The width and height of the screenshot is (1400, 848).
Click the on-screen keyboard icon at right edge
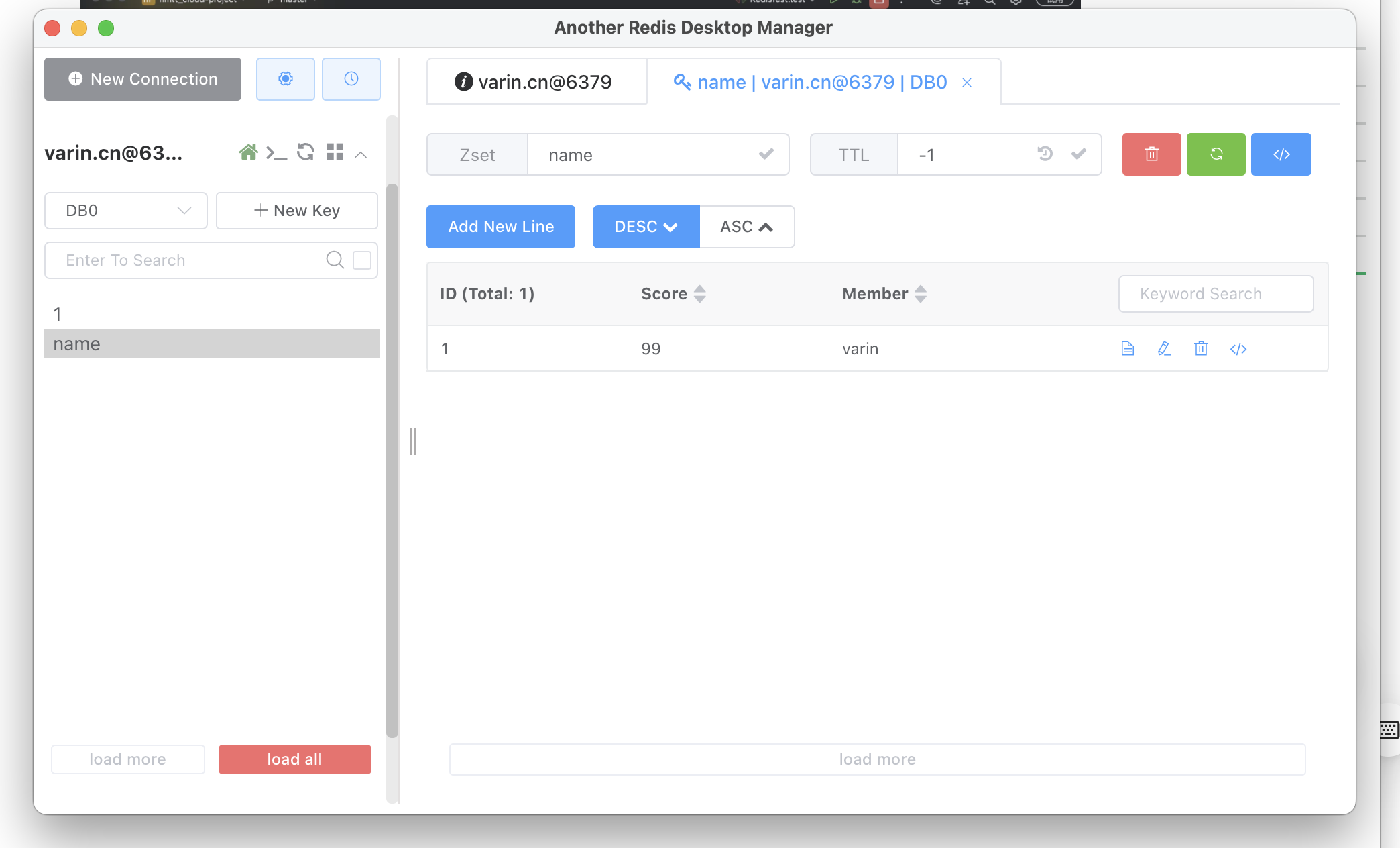1389,729
